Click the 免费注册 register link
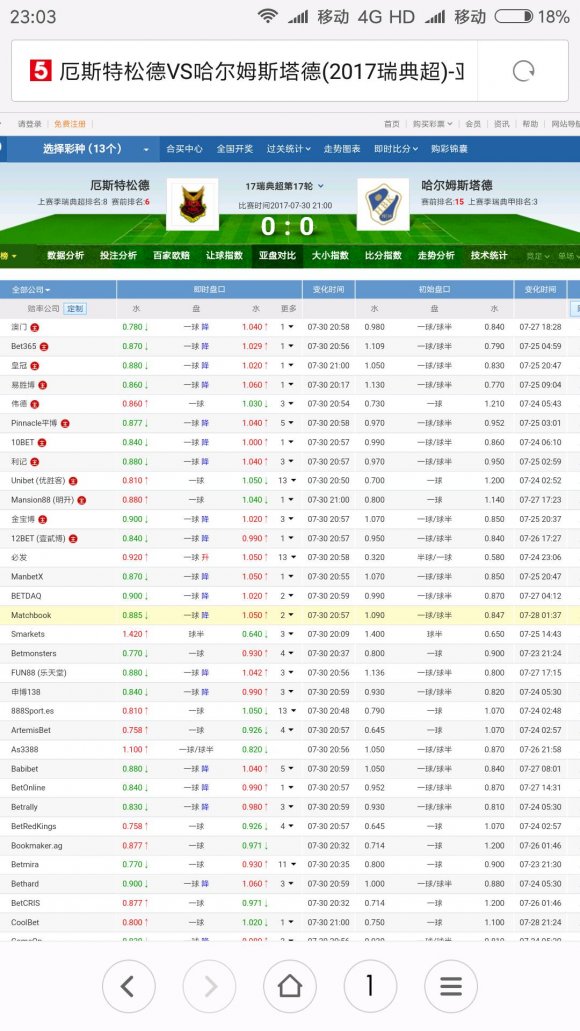The height and width of the screenshot is (1031, 580). point(70,124)
